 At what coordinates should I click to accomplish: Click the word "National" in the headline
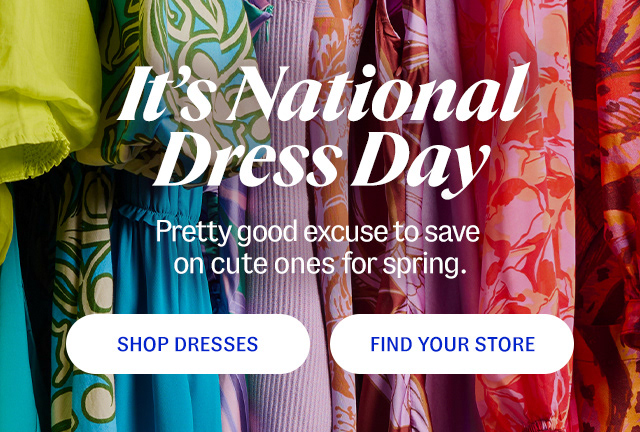click(x=371, y=93)
